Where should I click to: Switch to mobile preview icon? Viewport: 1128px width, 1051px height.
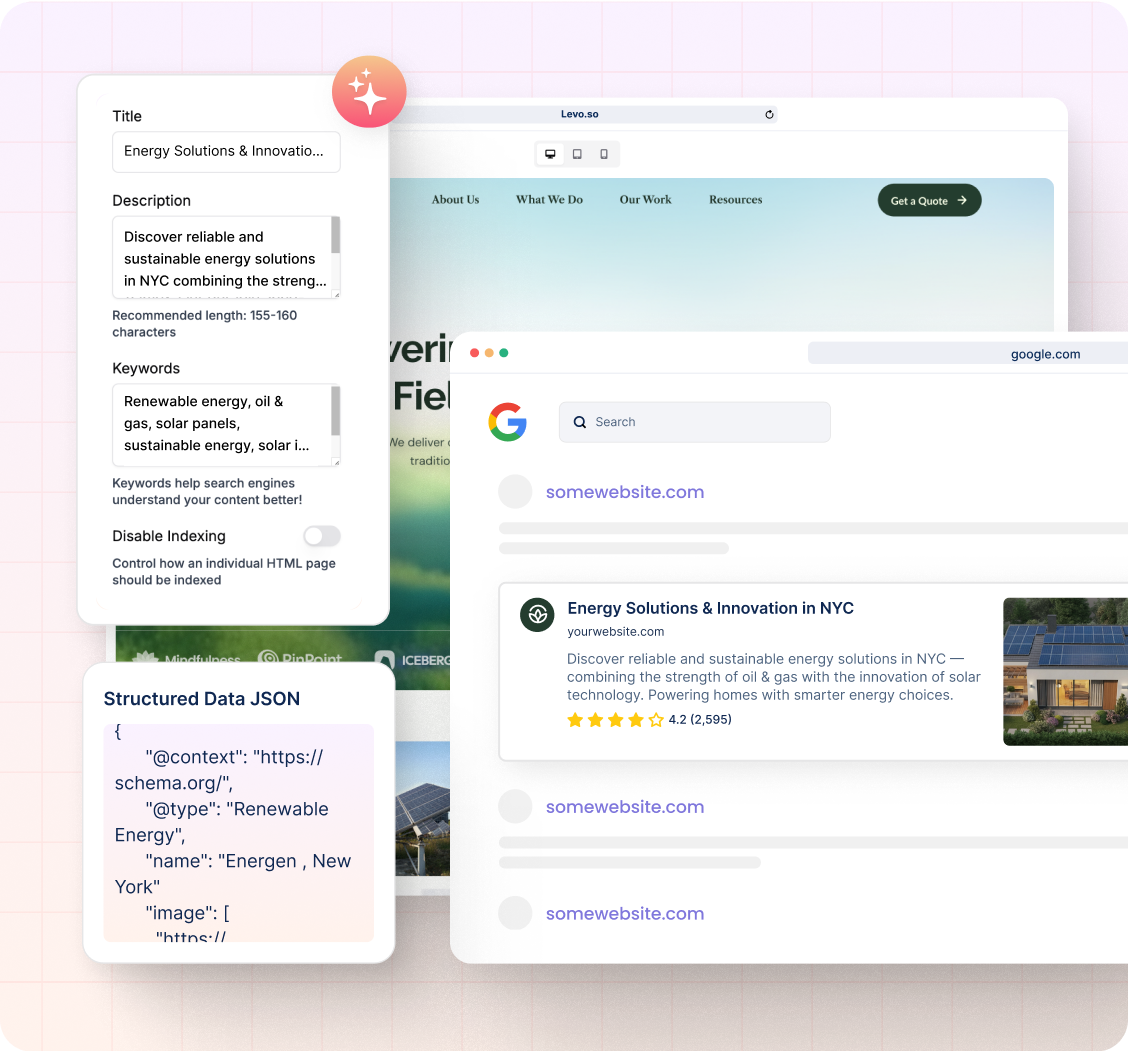click(x=604, y=154)
